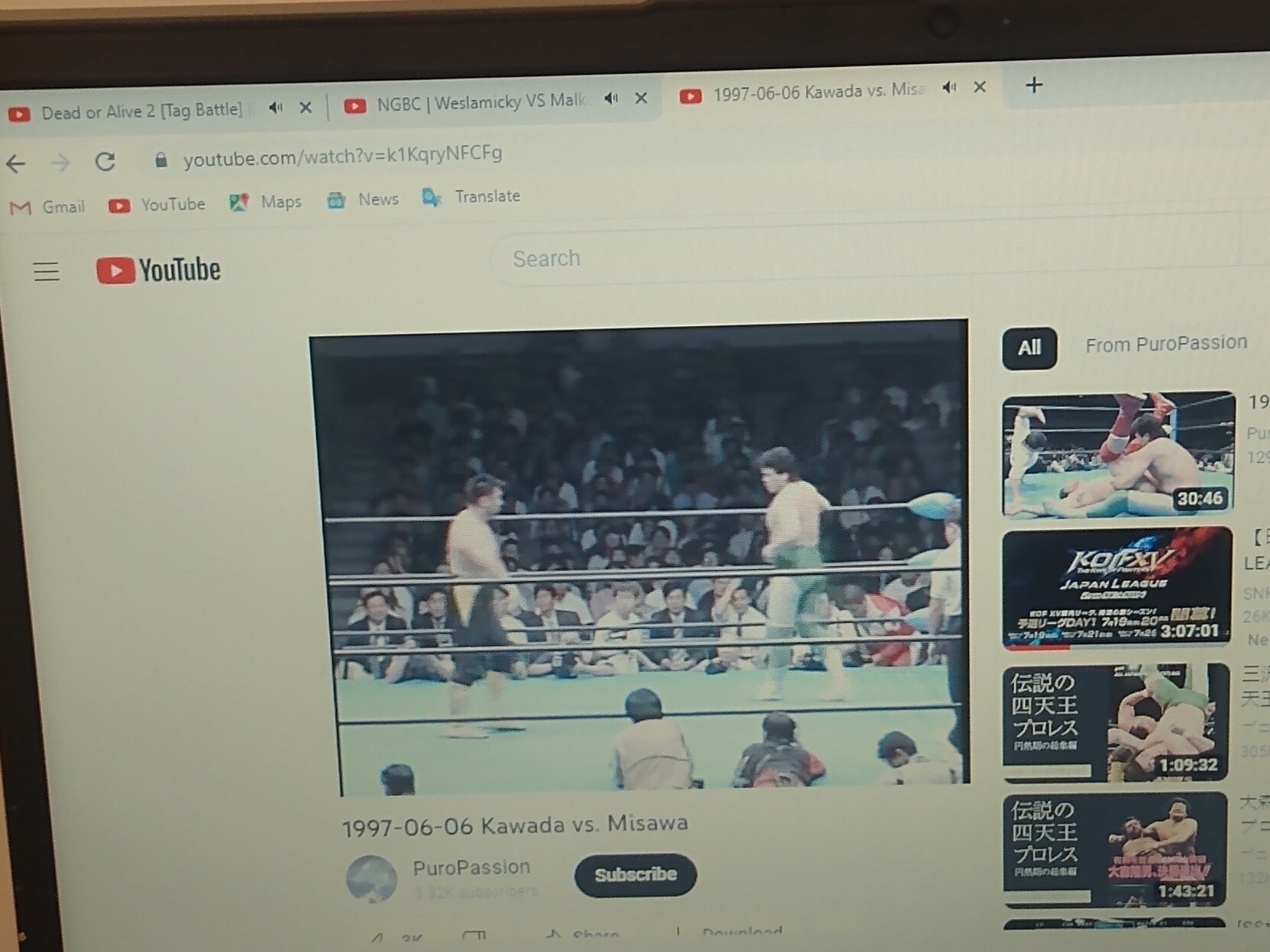Select the From PuroPassion filter chip

pyautogui.click(x=1165, y=344)
